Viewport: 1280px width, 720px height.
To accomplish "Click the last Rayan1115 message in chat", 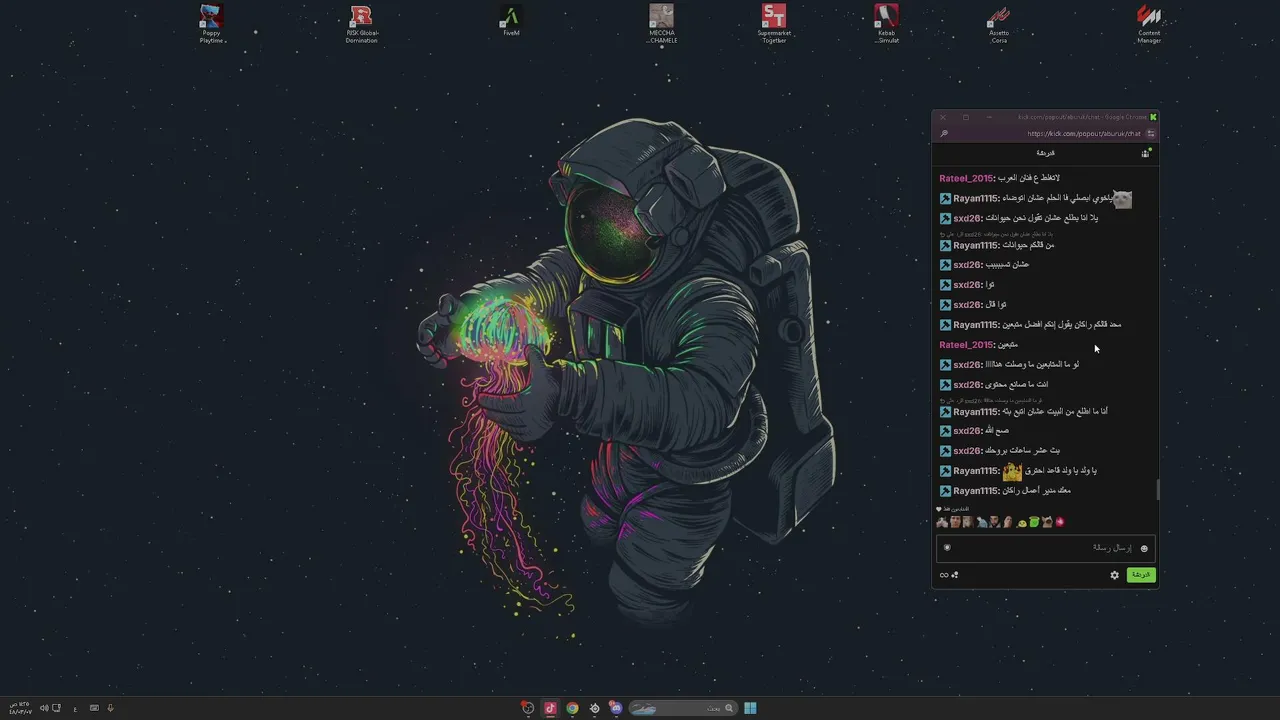I will coord(1005,491).
